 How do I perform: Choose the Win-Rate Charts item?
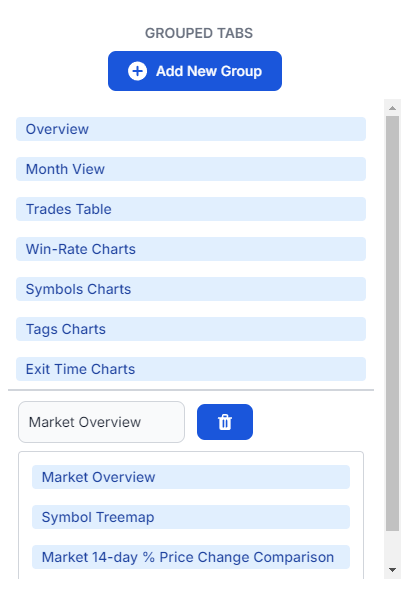click(191, 249)
